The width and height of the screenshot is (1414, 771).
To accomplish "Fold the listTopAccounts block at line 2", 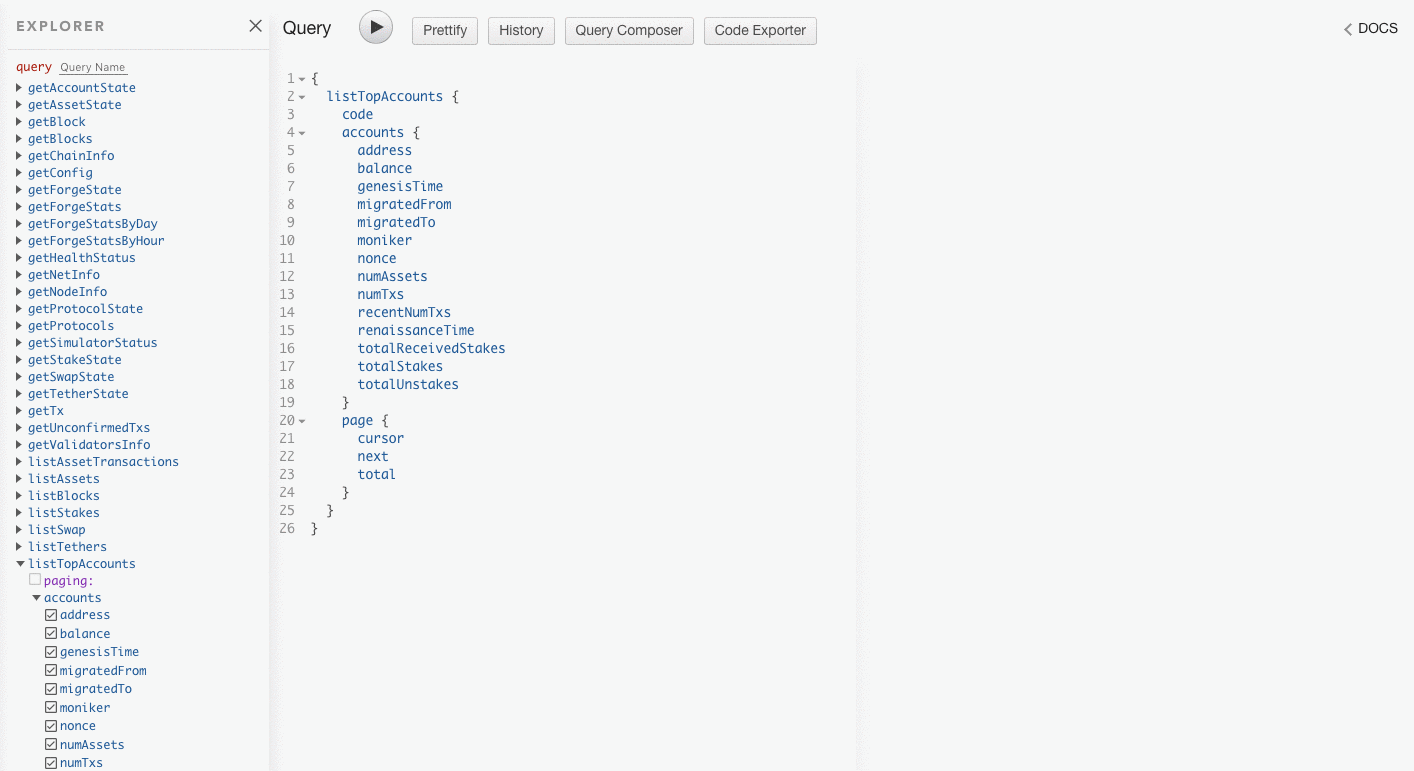I will (x=302, y=97).
